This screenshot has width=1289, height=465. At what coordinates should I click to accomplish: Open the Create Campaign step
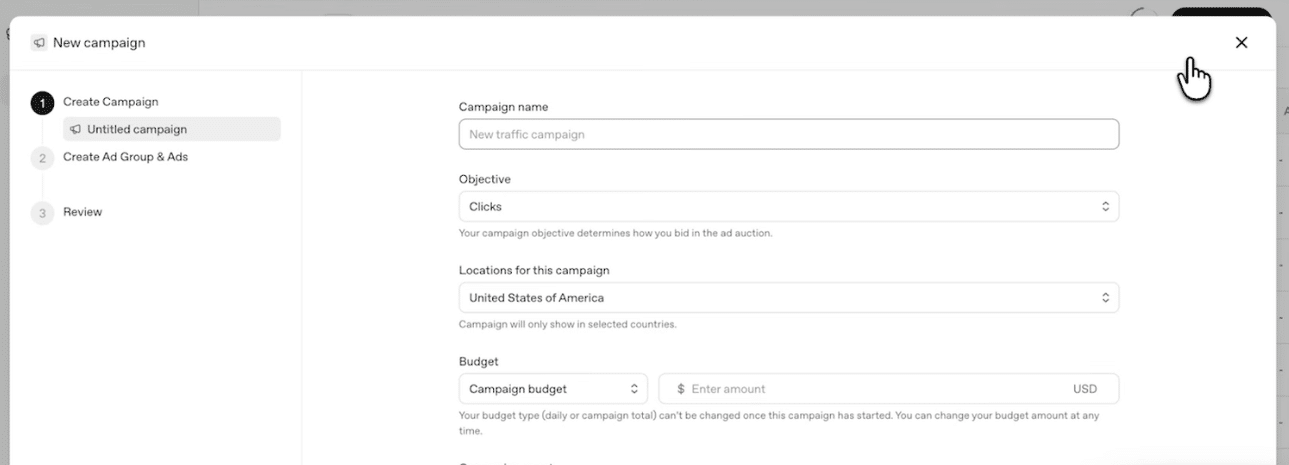pyautogui.click(x=111, y=102)
